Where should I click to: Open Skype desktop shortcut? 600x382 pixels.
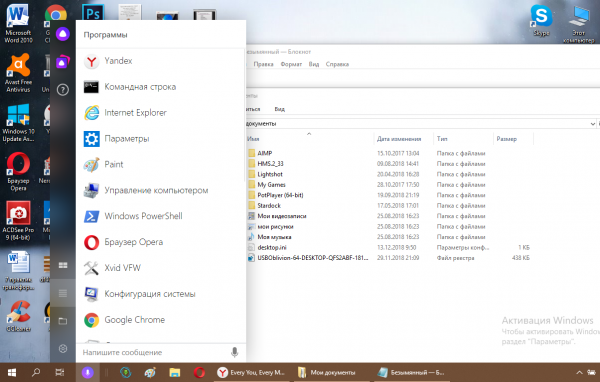tap(541, 21)
